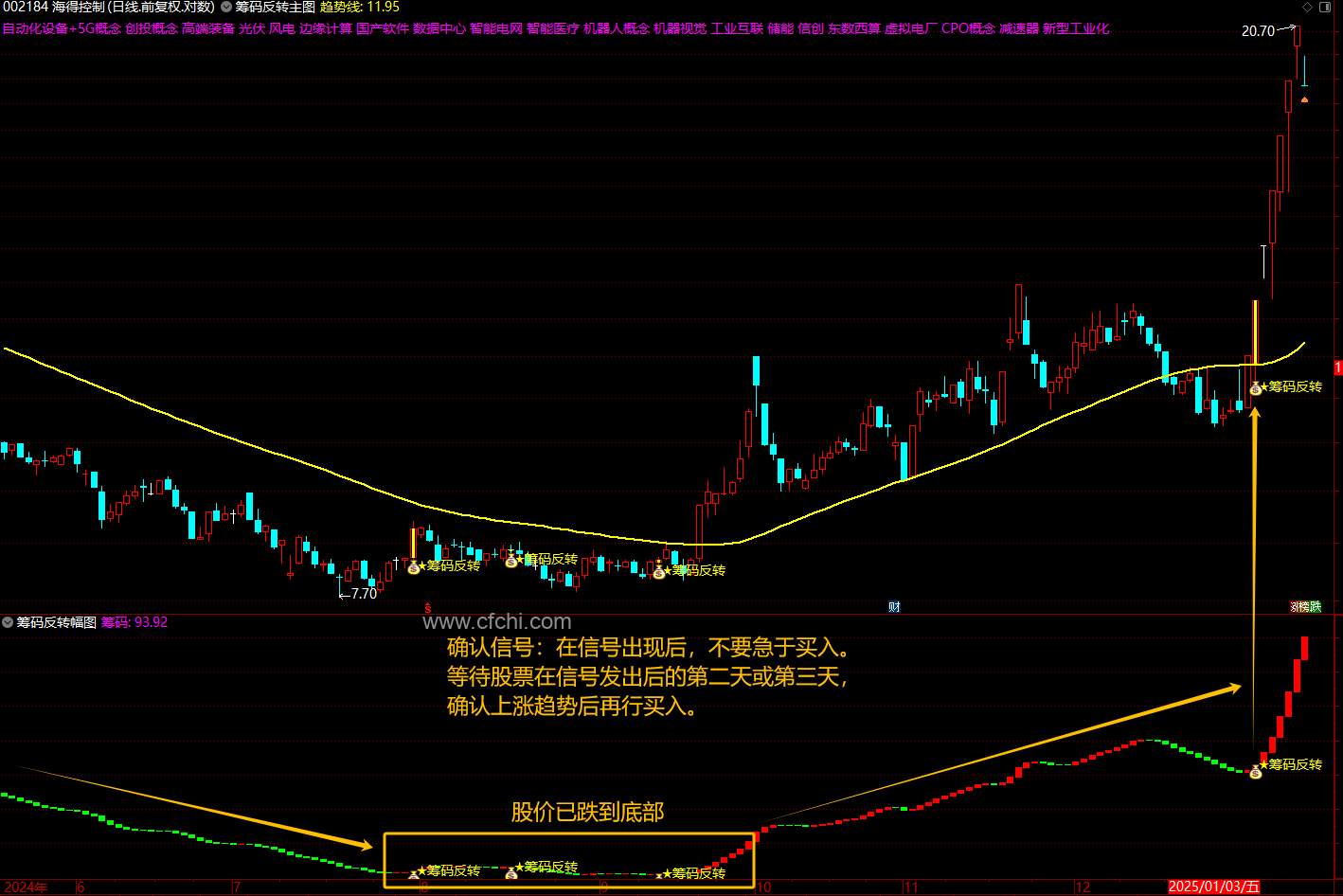
Task: Select the 光伏 sector tag
Action: 252,28
